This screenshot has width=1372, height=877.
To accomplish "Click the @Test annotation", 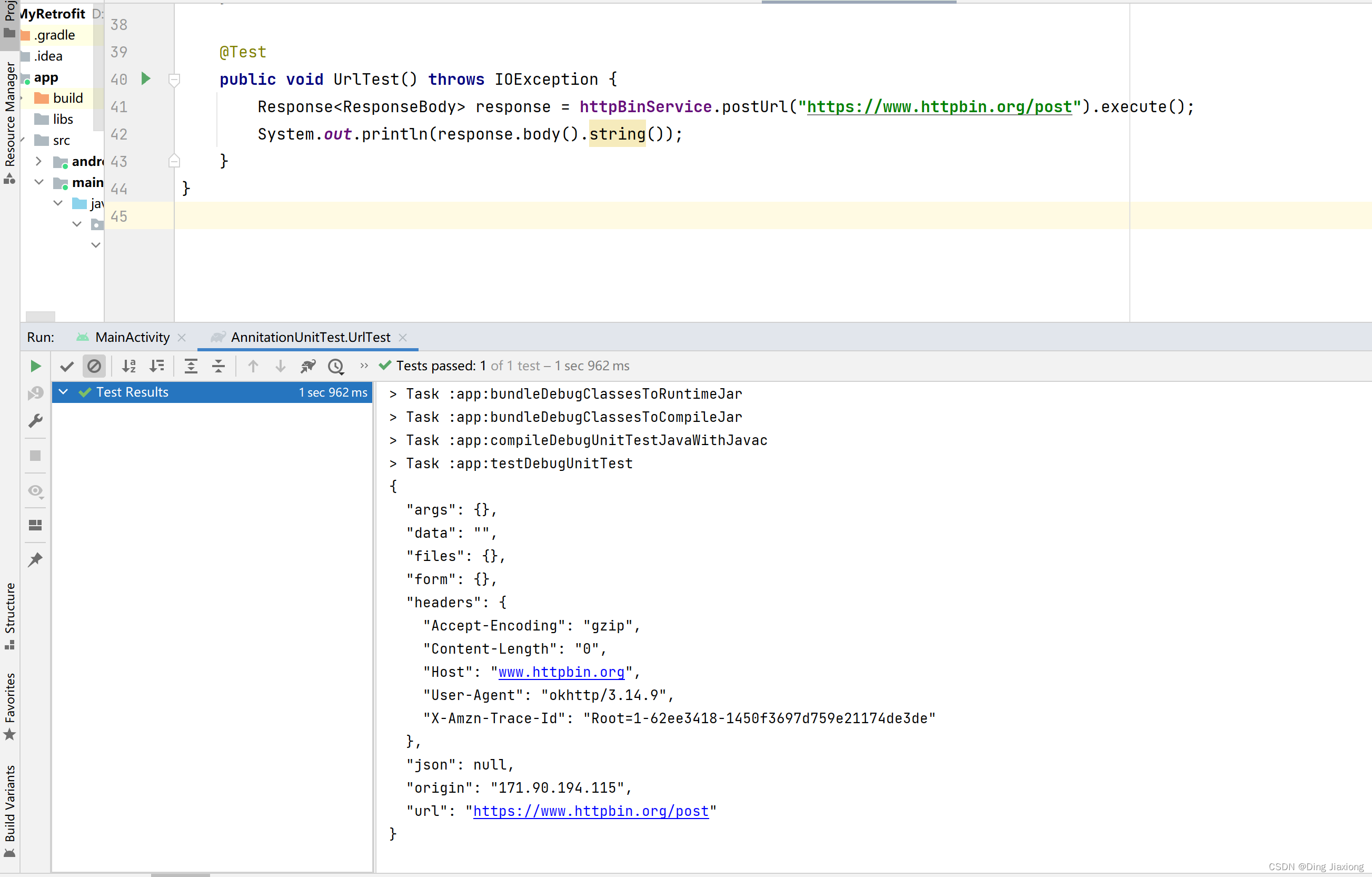I will [x=243, y=52].
